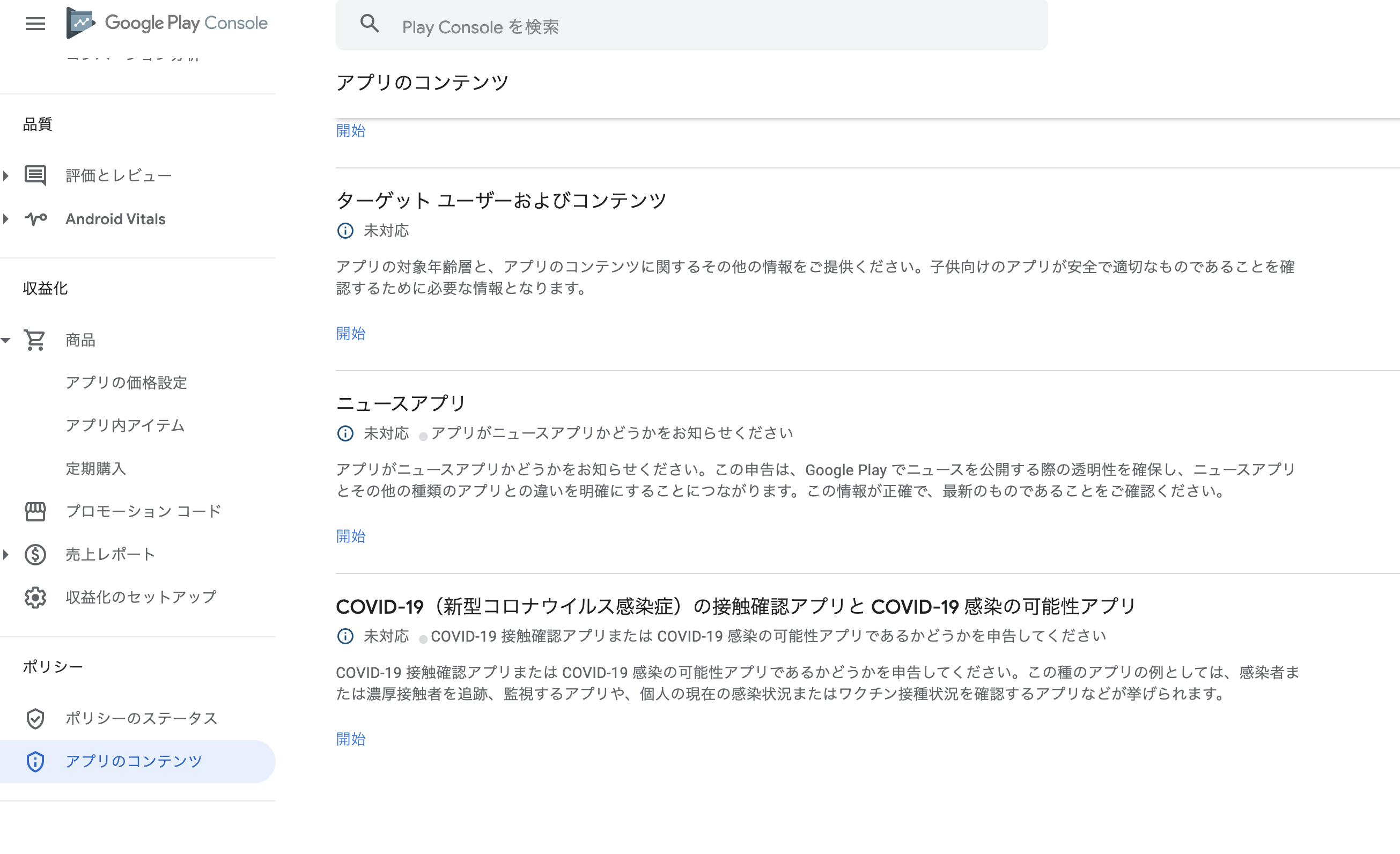Open the hamburger navigation menu
The height and width of the screenshot is (854, 1400).
[35, 23]
